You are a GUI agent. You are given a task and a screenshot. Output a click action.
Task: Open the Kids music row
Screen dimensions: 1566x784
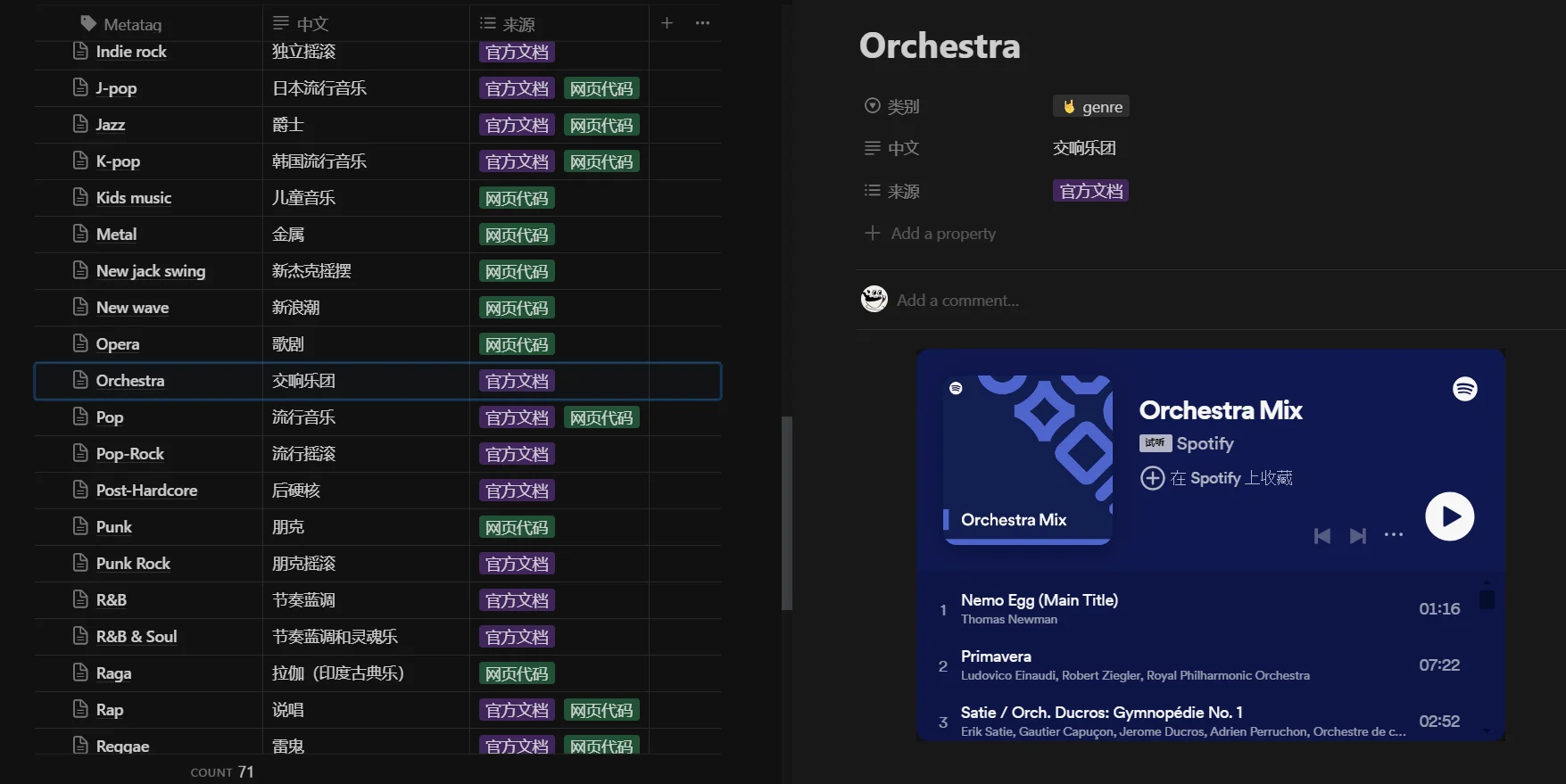(x=134, y=198)
